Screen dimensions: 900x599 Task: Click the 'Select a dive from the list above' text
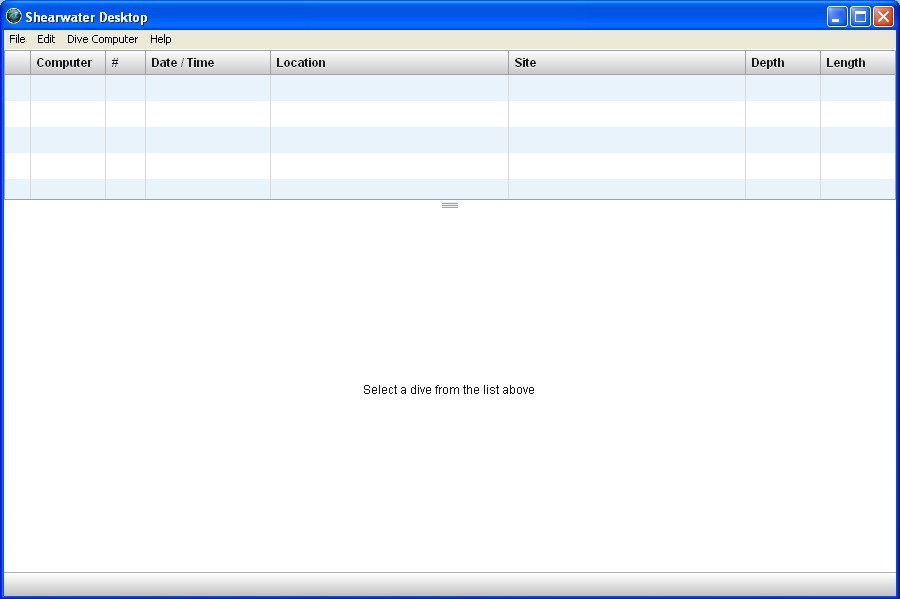[449, 389]
